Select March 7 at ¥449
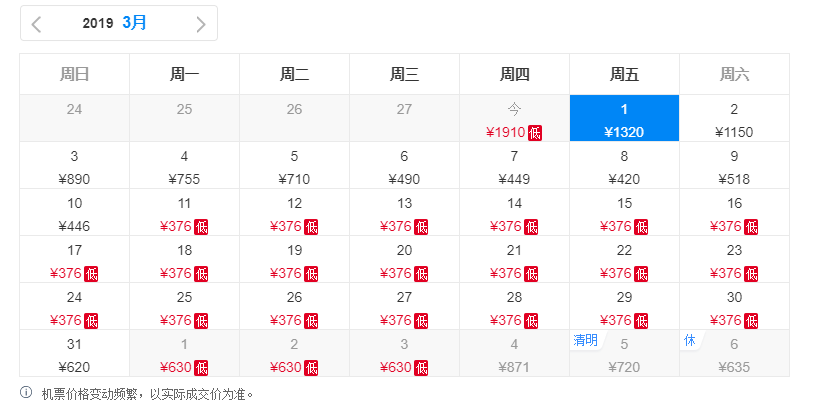This screenshot has width=815, height=412. [x=515, y=165]
